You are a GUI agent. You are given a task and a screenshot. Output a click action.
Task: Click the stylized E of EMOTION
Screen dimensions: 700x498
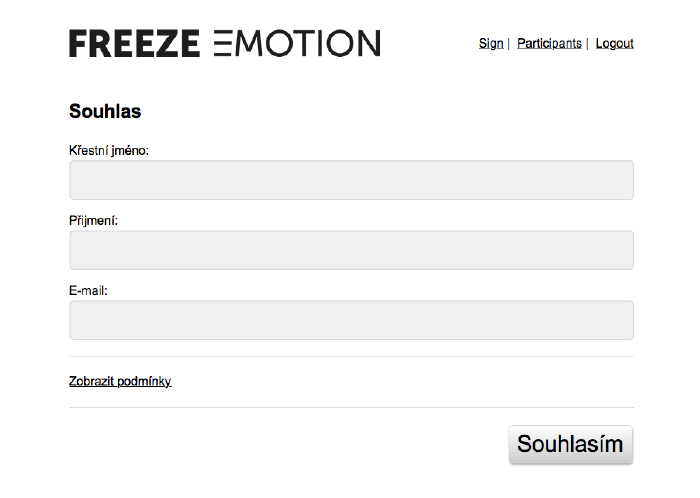(222, 43)
